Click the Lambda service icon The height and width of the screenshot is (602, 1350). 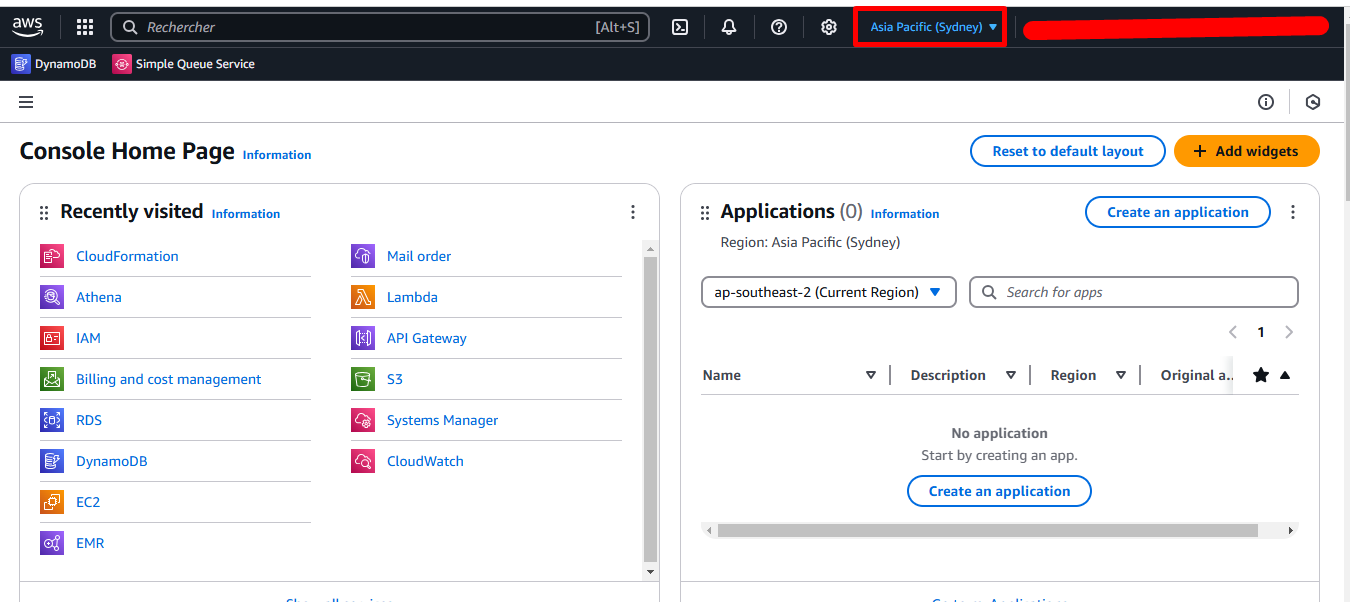click(363, 297)
